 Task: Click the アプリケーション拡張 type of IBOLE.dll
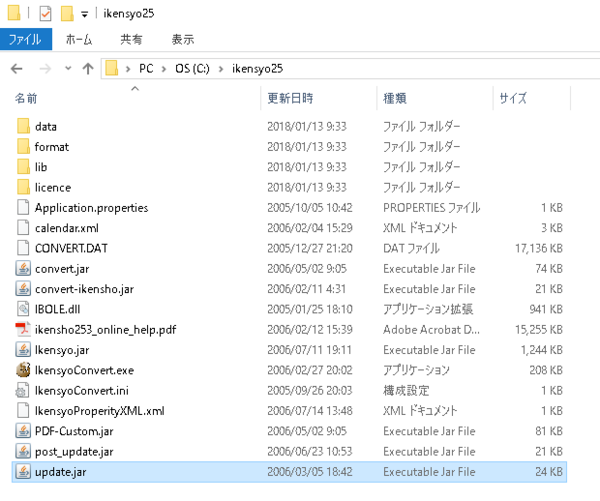428,309
